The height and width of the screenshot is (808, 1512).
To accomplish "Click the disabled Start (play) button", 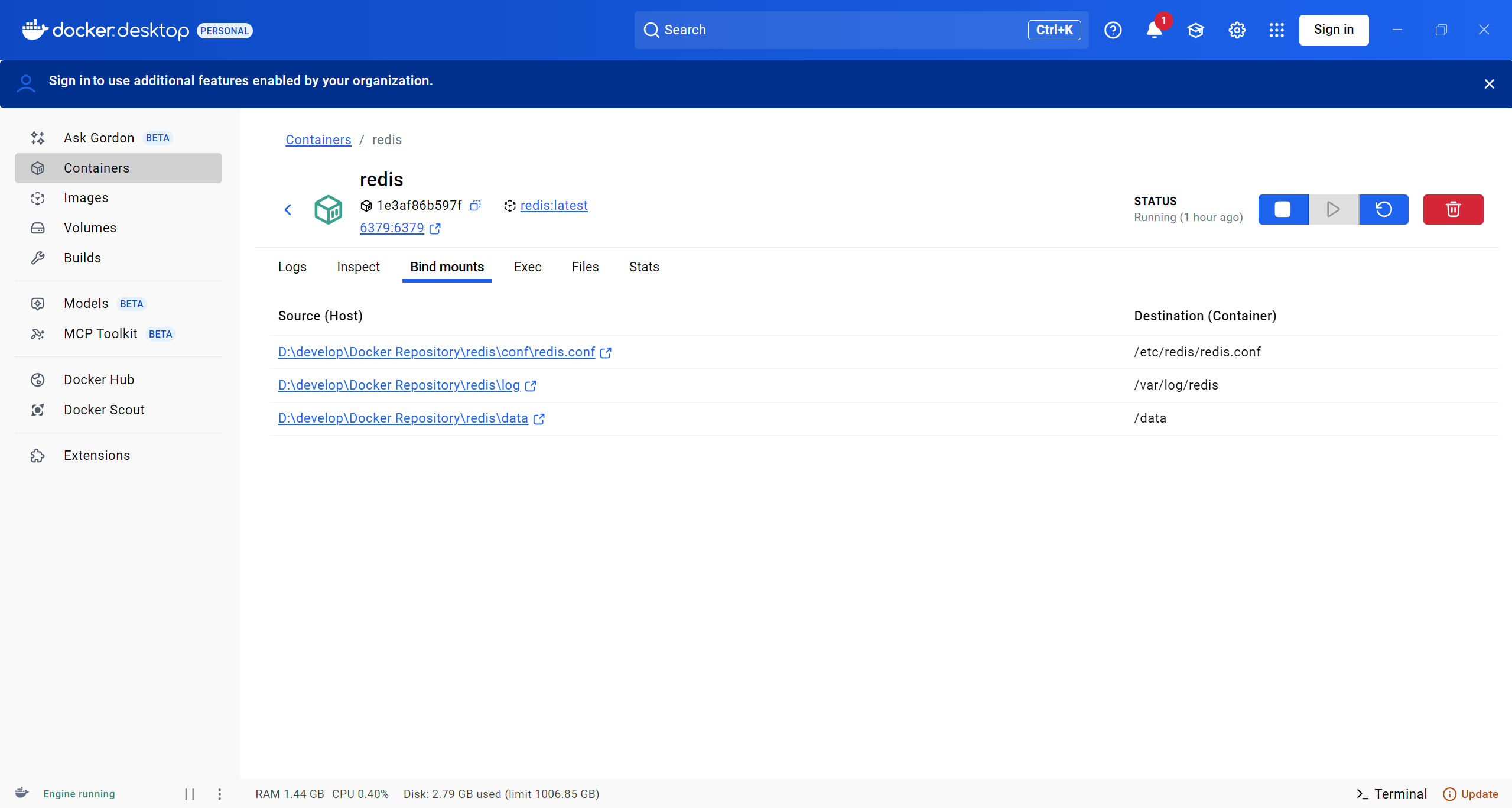I will tap(1333, 209).
